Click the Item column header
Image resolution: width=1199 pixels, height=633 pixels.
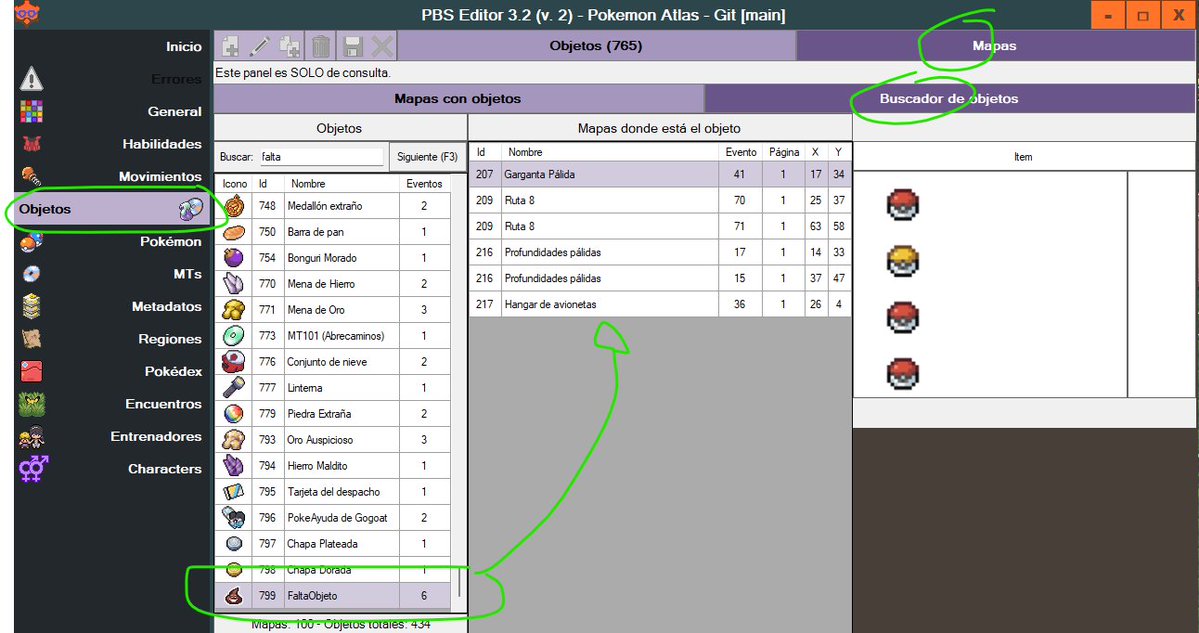[1023, 157]
